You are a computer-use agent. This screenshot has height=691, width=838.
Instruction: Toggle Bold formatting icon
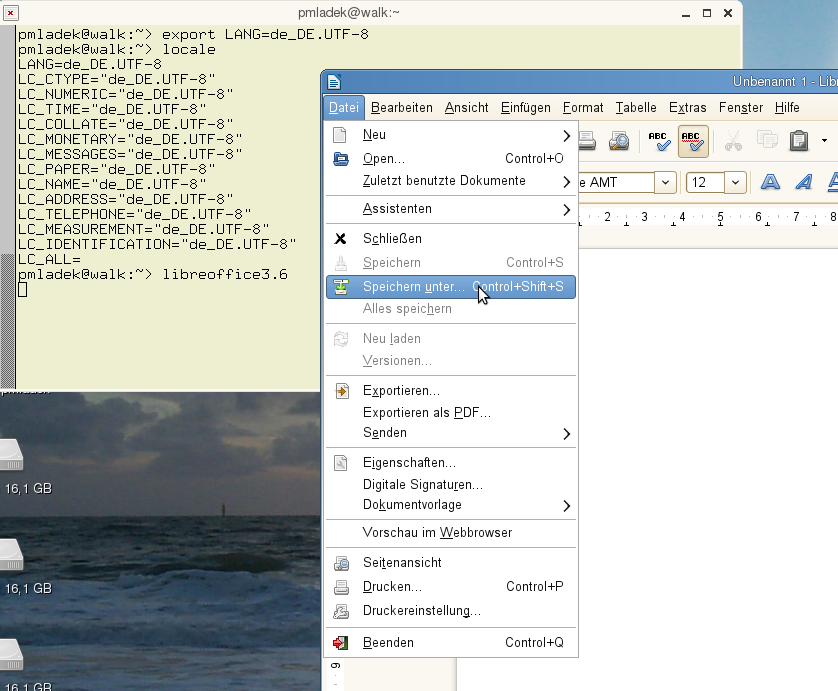(770, 182)
